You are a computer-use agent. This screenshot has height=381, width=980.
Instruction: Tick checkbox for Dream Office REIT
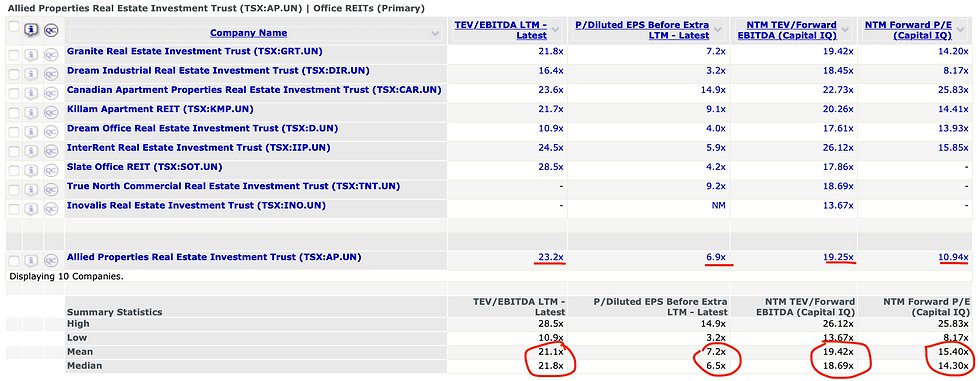tap(14, 132)
